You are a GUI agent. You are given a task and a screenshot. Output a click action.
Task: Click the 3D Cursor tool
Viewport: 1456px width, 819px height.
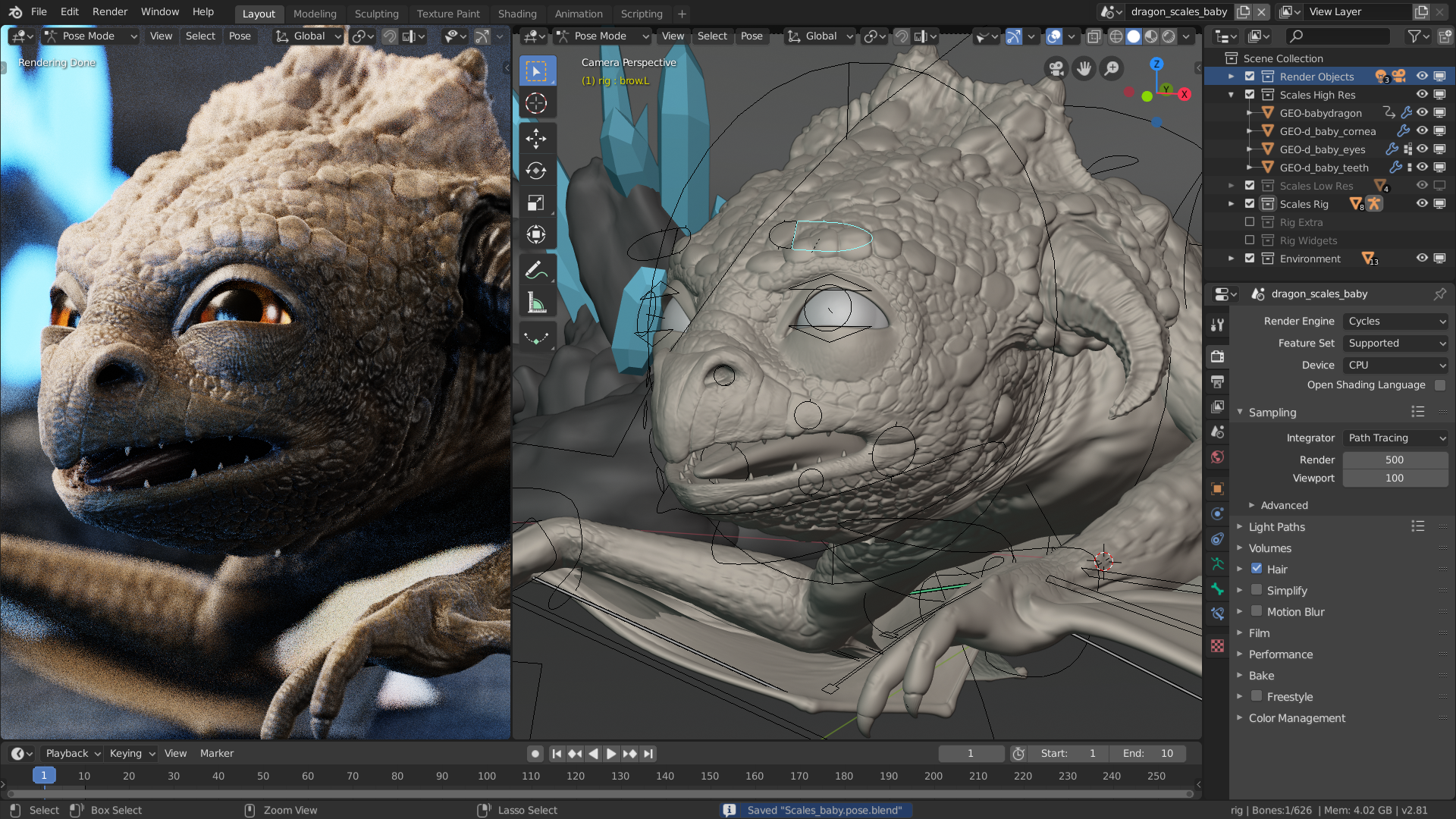pos(536,103)
